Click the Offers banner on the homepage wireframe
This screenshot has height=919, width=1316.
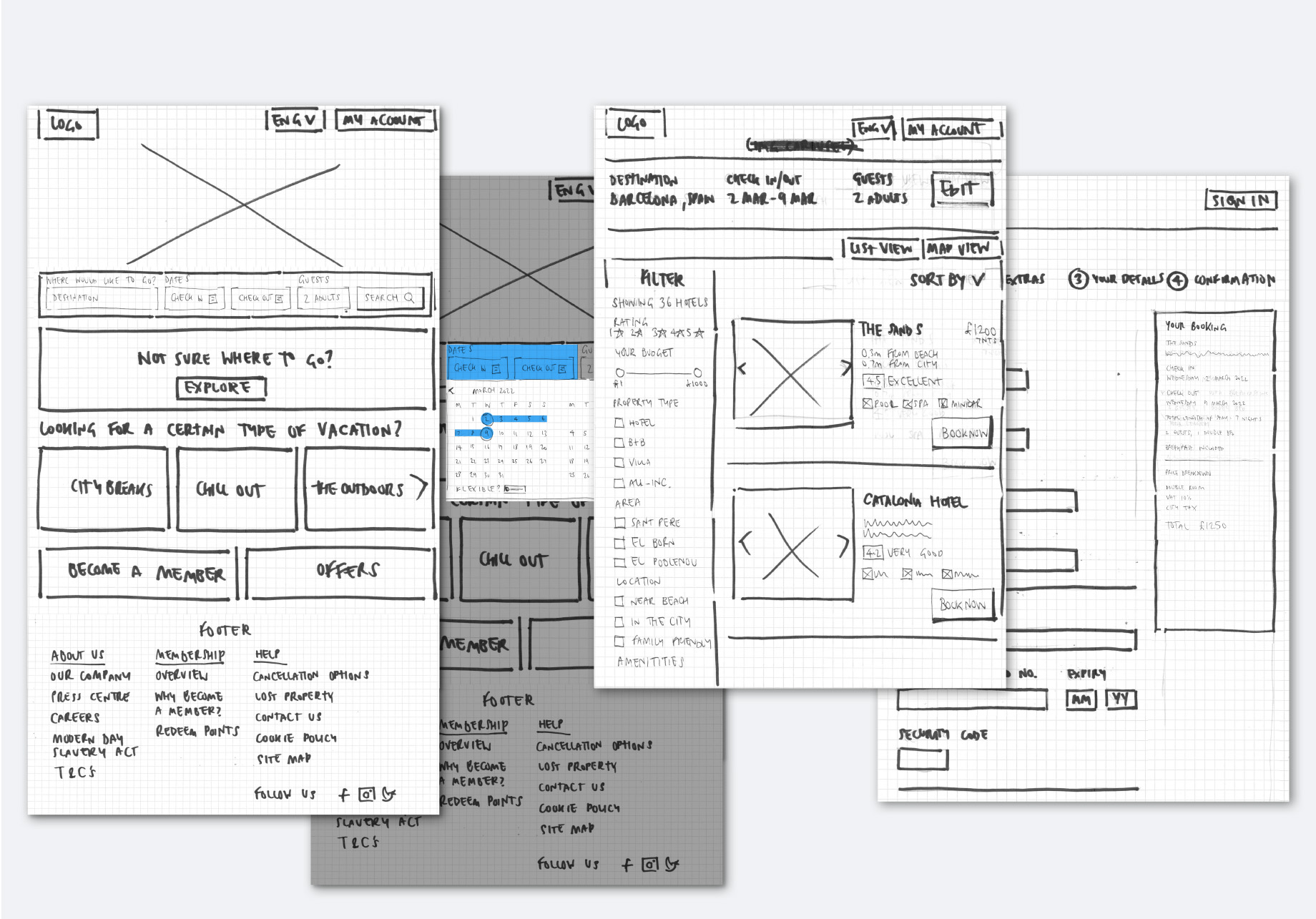(340, 573)
